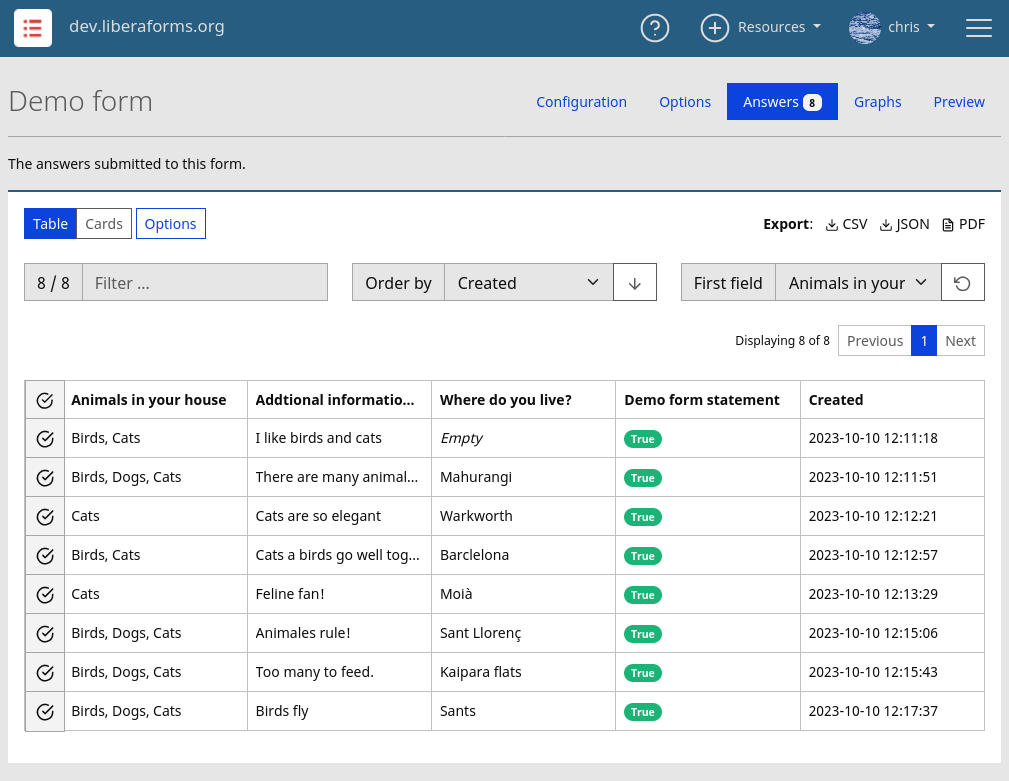Click dev.liberaforms.org site link
The height and width of the screenshot is (781, 1009).
coord(147,26)
